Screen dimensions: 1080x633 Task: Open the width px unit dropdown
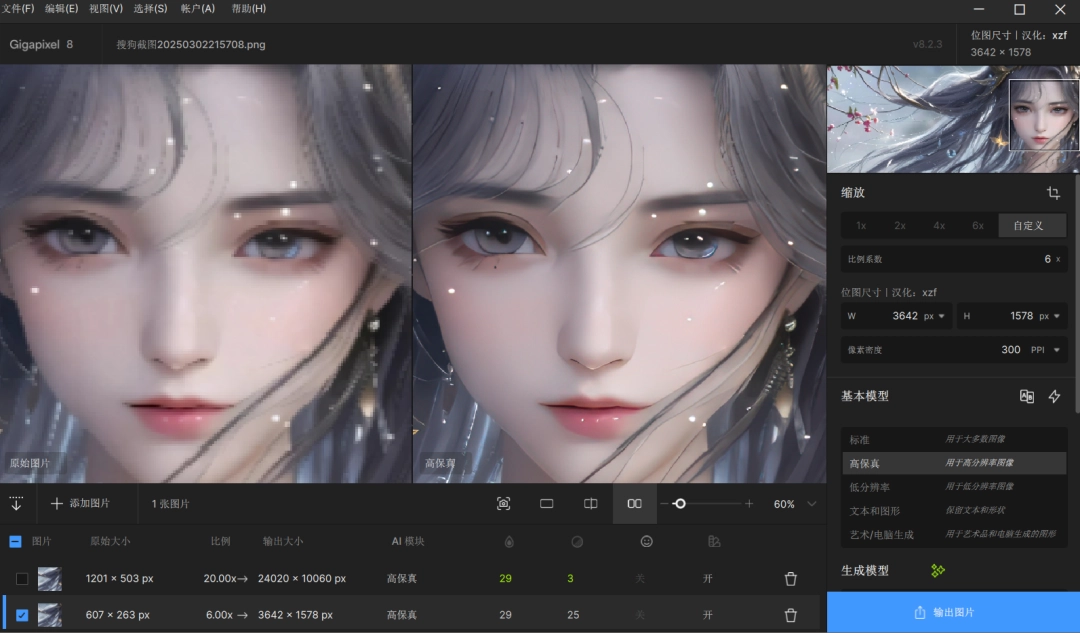[x=935, y=316]
